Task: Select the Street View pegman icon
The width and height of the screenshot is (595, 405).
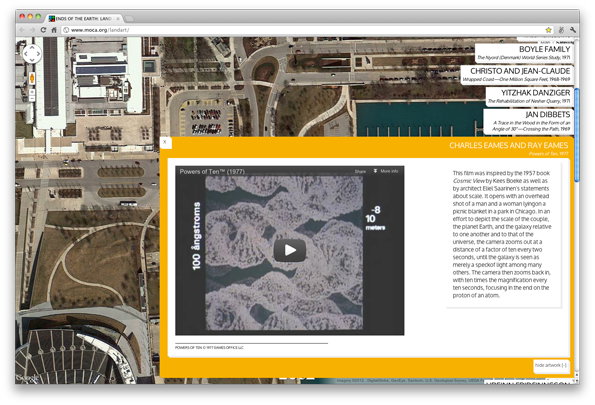Action: tap(32, 78)
